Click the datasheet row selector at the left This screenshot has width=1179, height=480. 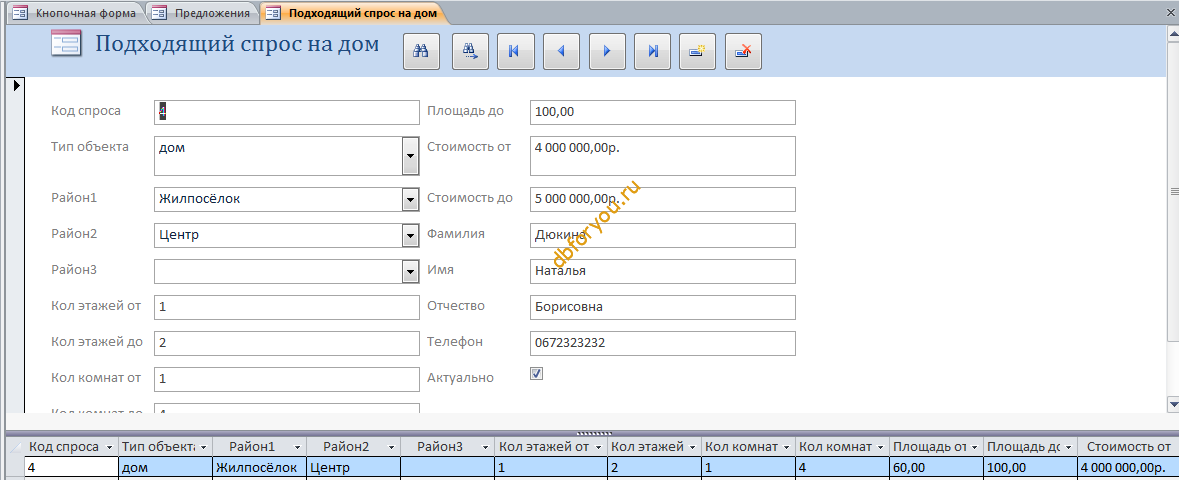coord(15,467)
